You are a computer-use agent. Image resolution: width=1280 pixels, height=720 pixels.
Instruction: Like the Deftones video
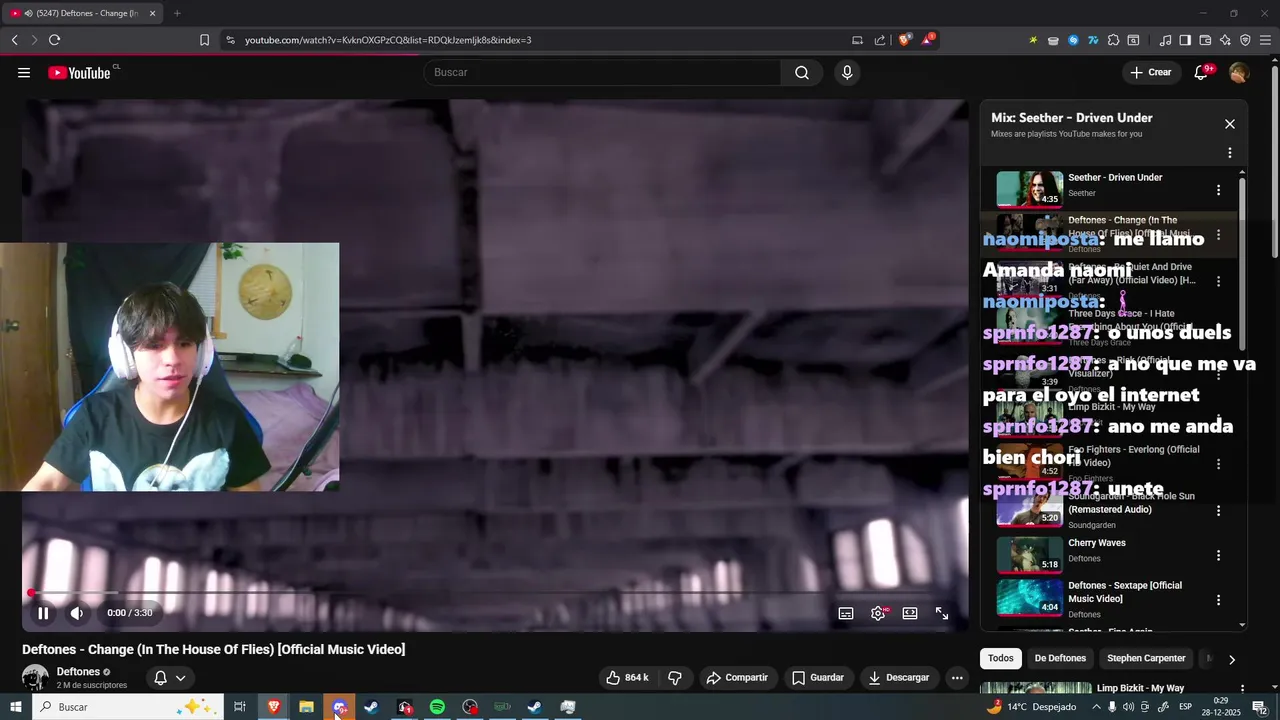pyautogui.click(x=626, y=677)
